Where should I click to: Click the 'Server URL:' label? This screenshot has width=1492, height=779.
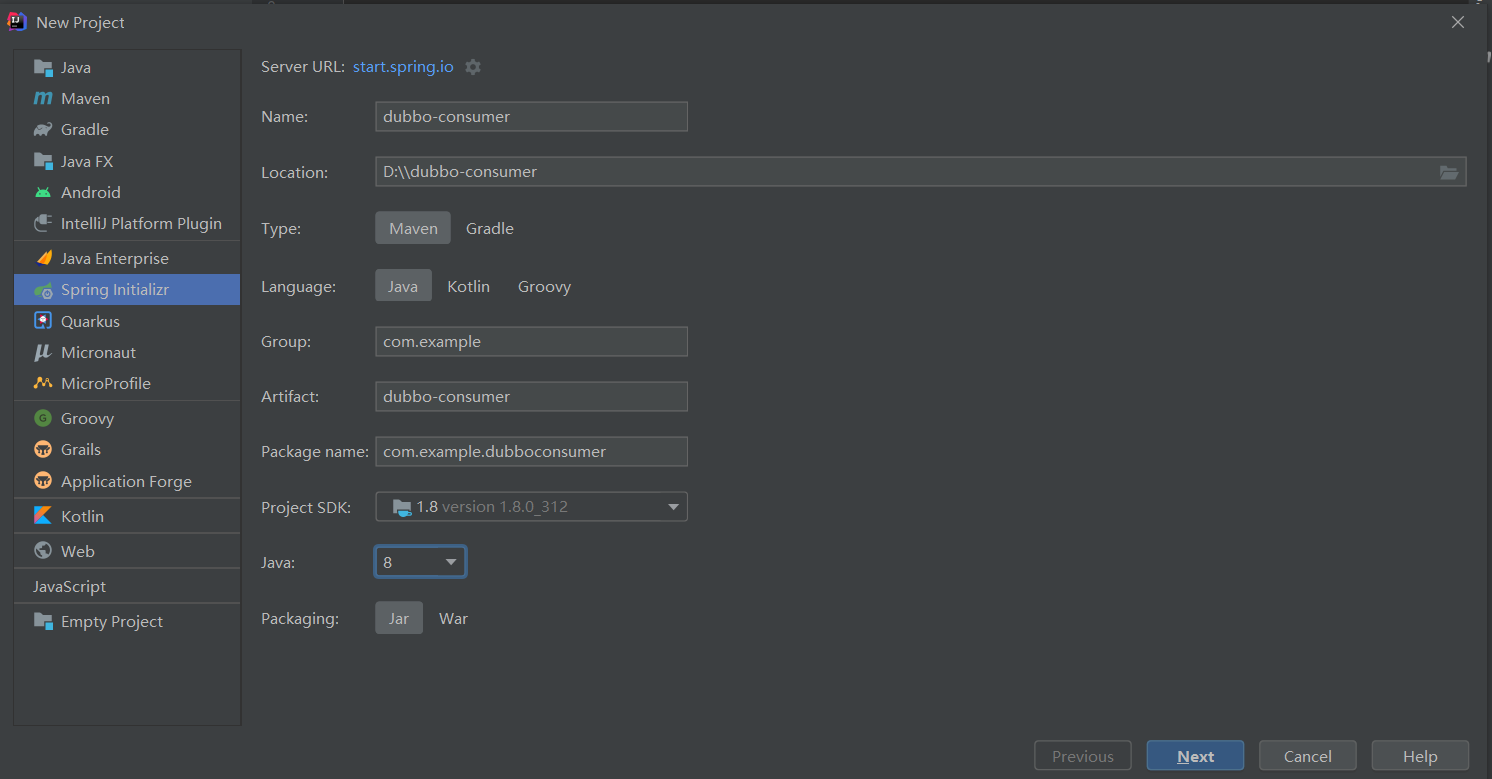tap(303, 67)
